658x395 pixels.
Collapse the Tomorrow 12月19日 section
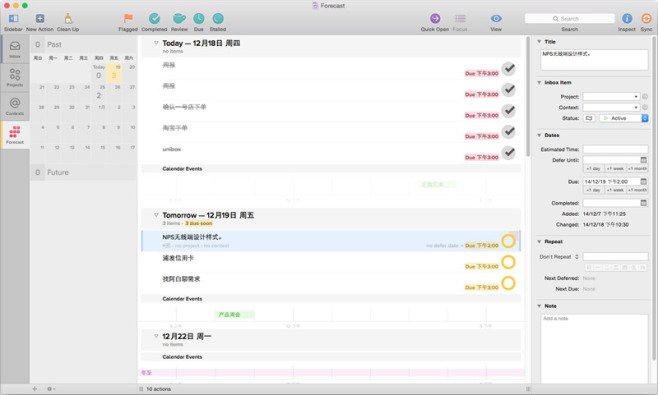(156, 215)
